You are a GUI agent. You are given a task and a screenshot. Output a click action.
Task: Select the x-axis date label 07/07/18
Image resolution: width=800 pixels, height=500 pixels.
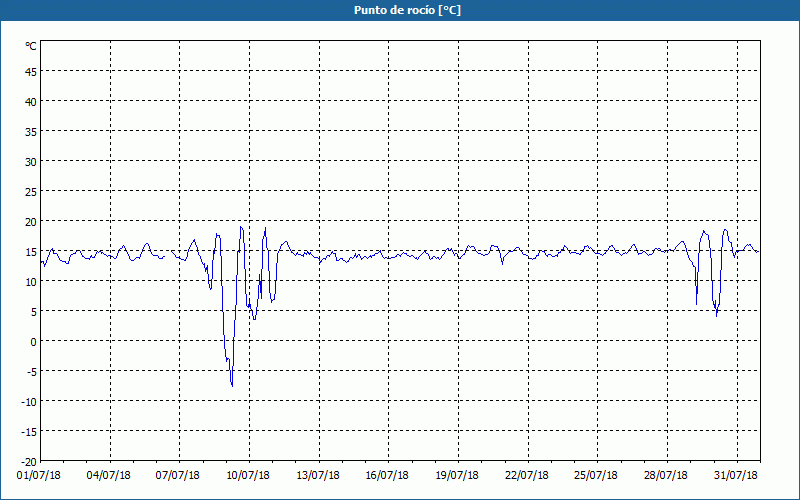(x=178, y=476)
